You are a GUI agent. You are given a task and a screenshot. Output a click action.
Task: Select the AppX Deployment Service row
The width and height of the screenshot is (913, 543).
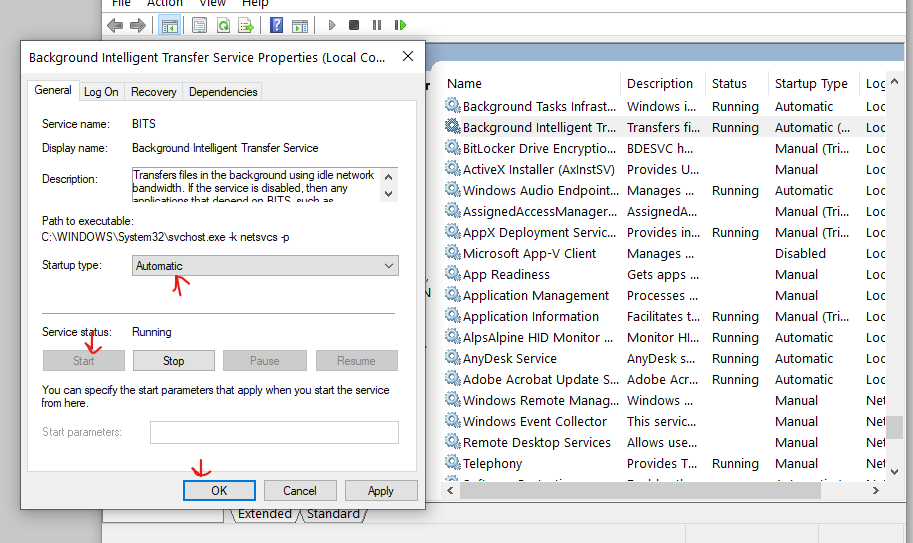point(664,232)
